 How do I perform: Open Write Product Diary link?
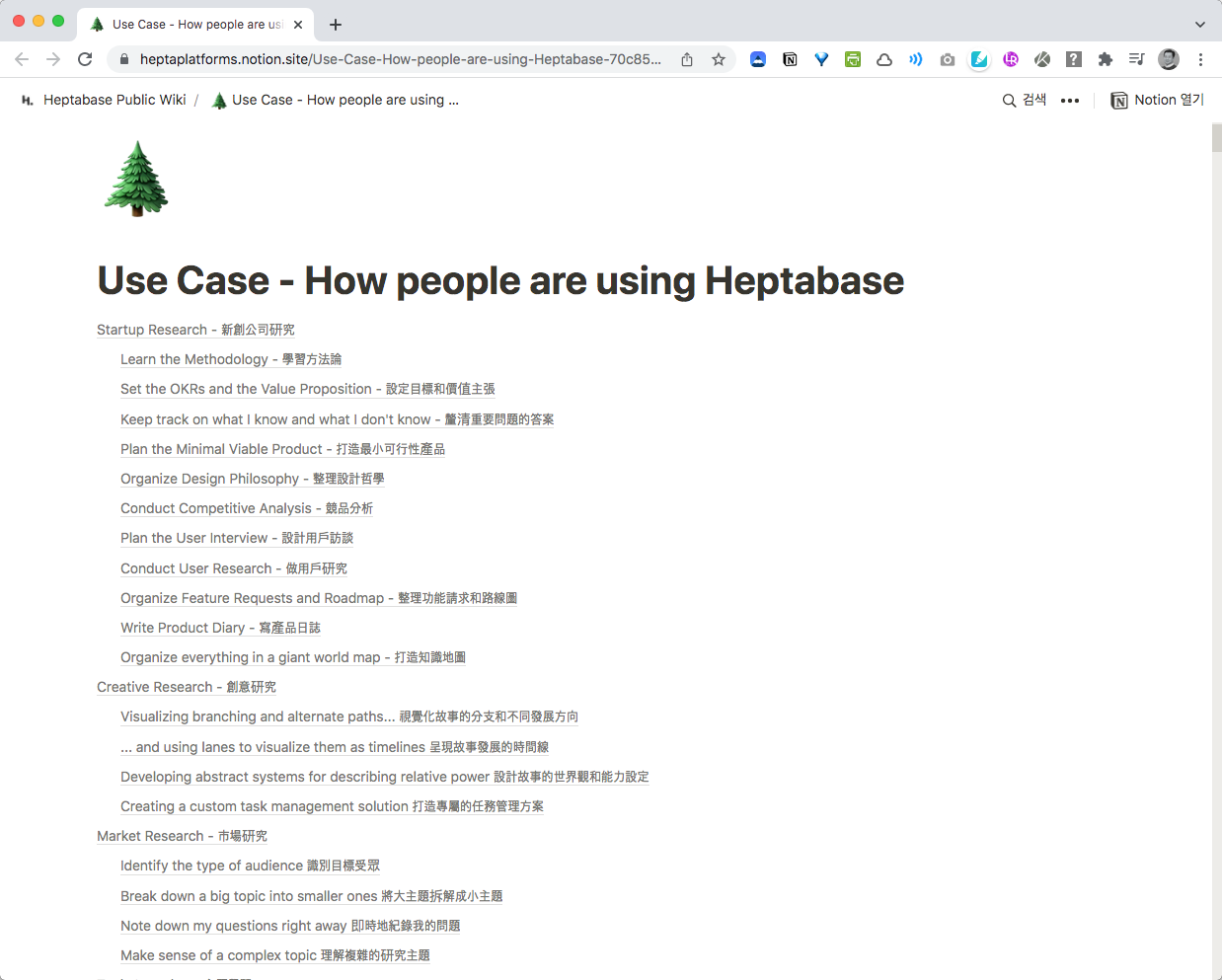(x=220, y=628)
